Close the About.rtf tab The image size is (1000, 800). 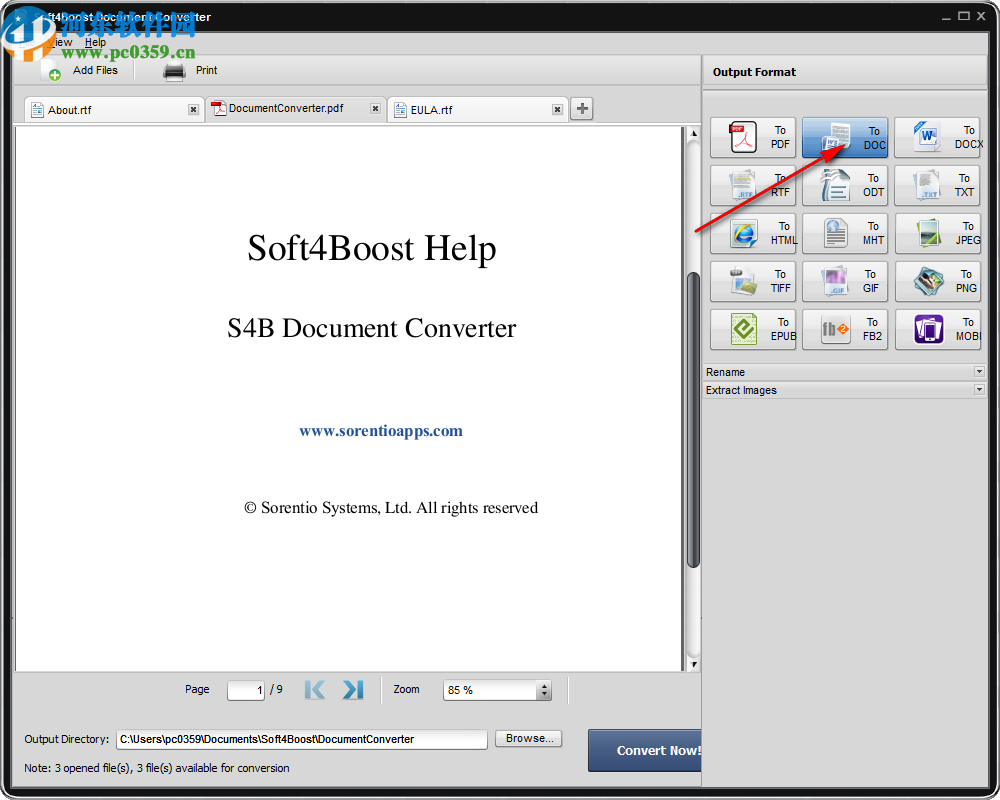tap(193, 109)
